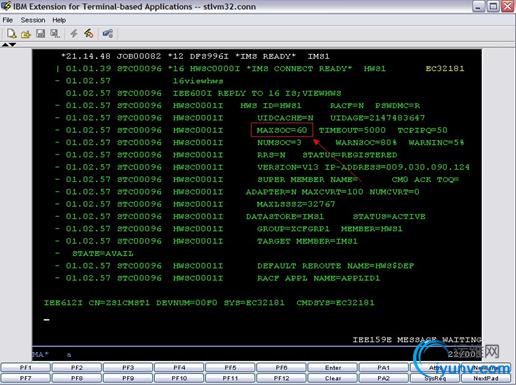This screenshot has width=516, height=385.
Task: Click the PF9 key button
Action: pyautogui.click(x=128, y=378)
